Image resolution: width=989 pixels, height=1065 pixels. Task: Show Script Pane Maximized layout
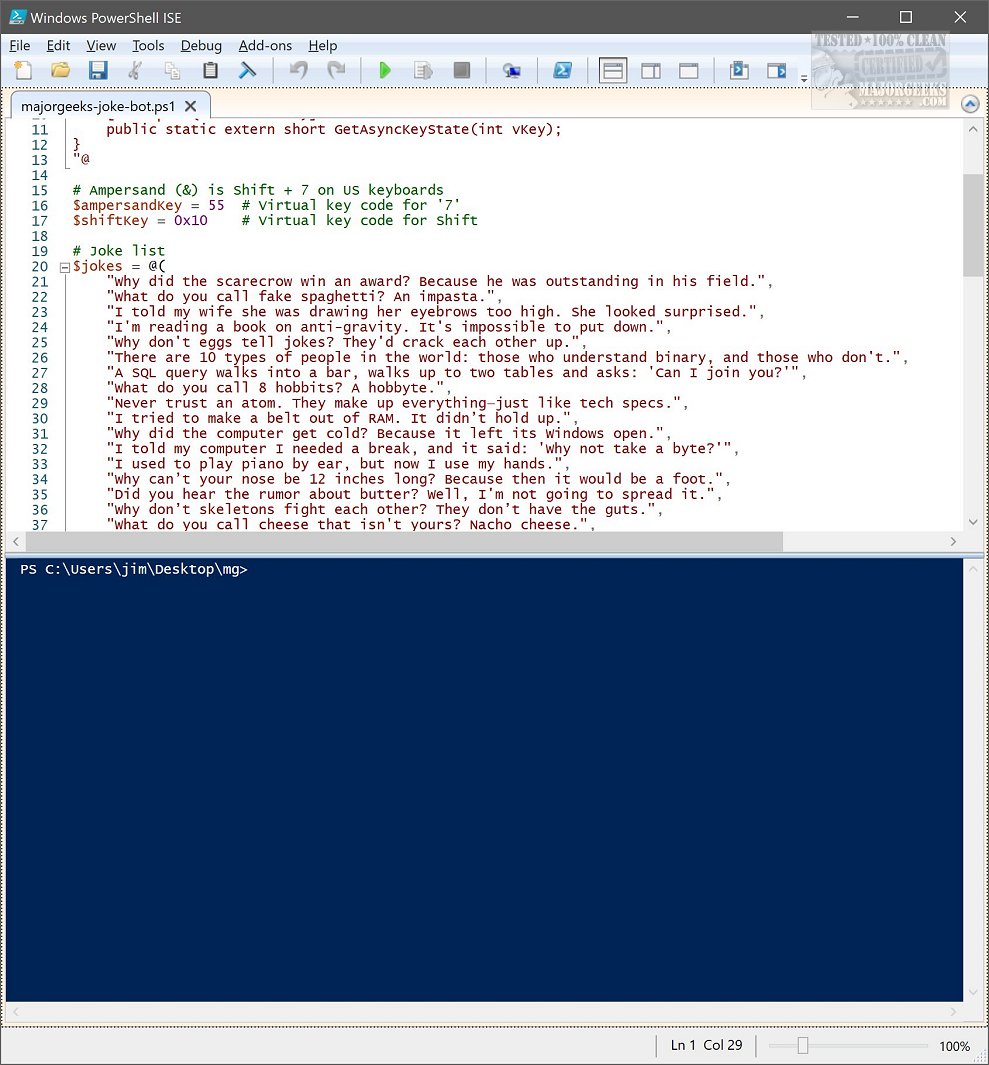689,70
